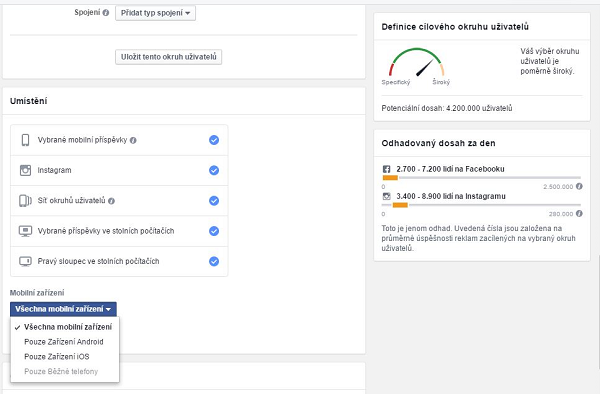The image size is (600, 394).
Task: Click the Instagram reach orange bar
Action: point(400,205)
